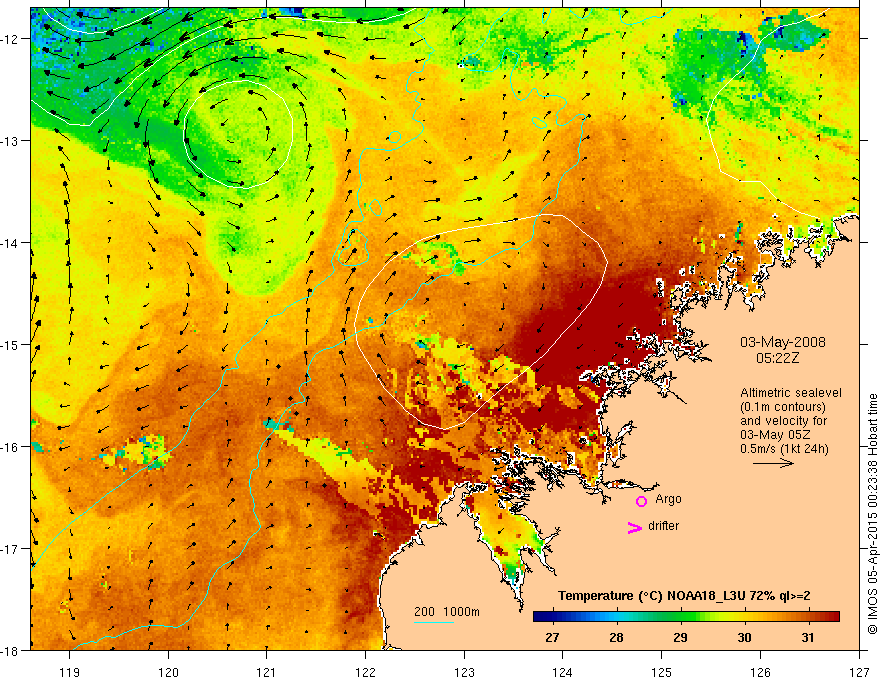The width and height of the screenshot is (880, 680).
Task: Click the longitude axis label '125'
Action: 662,672
